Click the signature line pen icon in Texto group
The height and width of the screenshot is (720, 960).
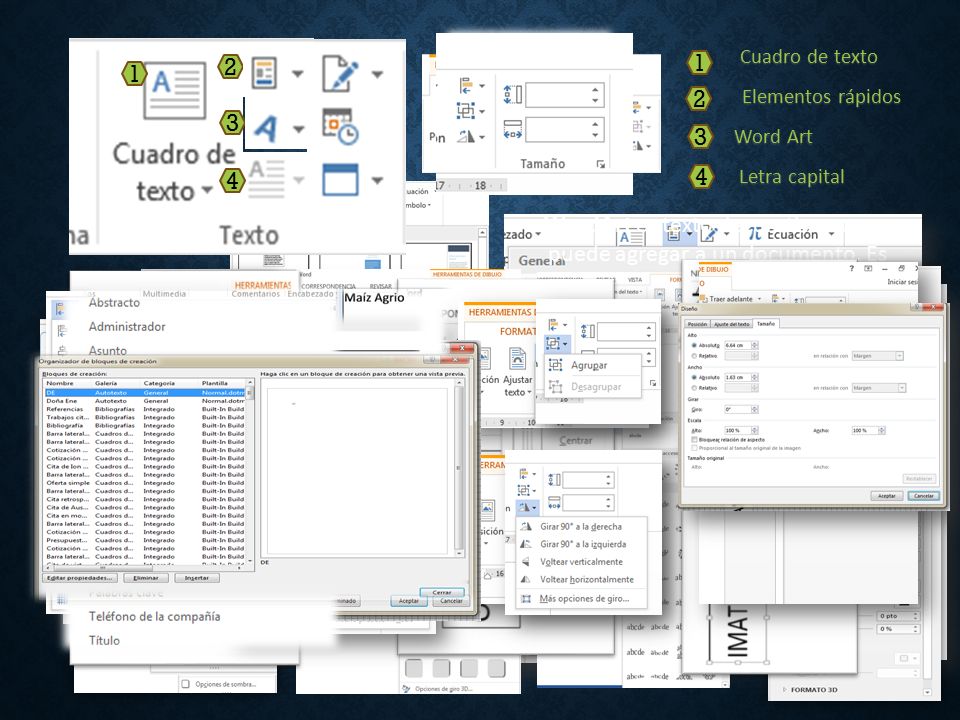point(340,73)
